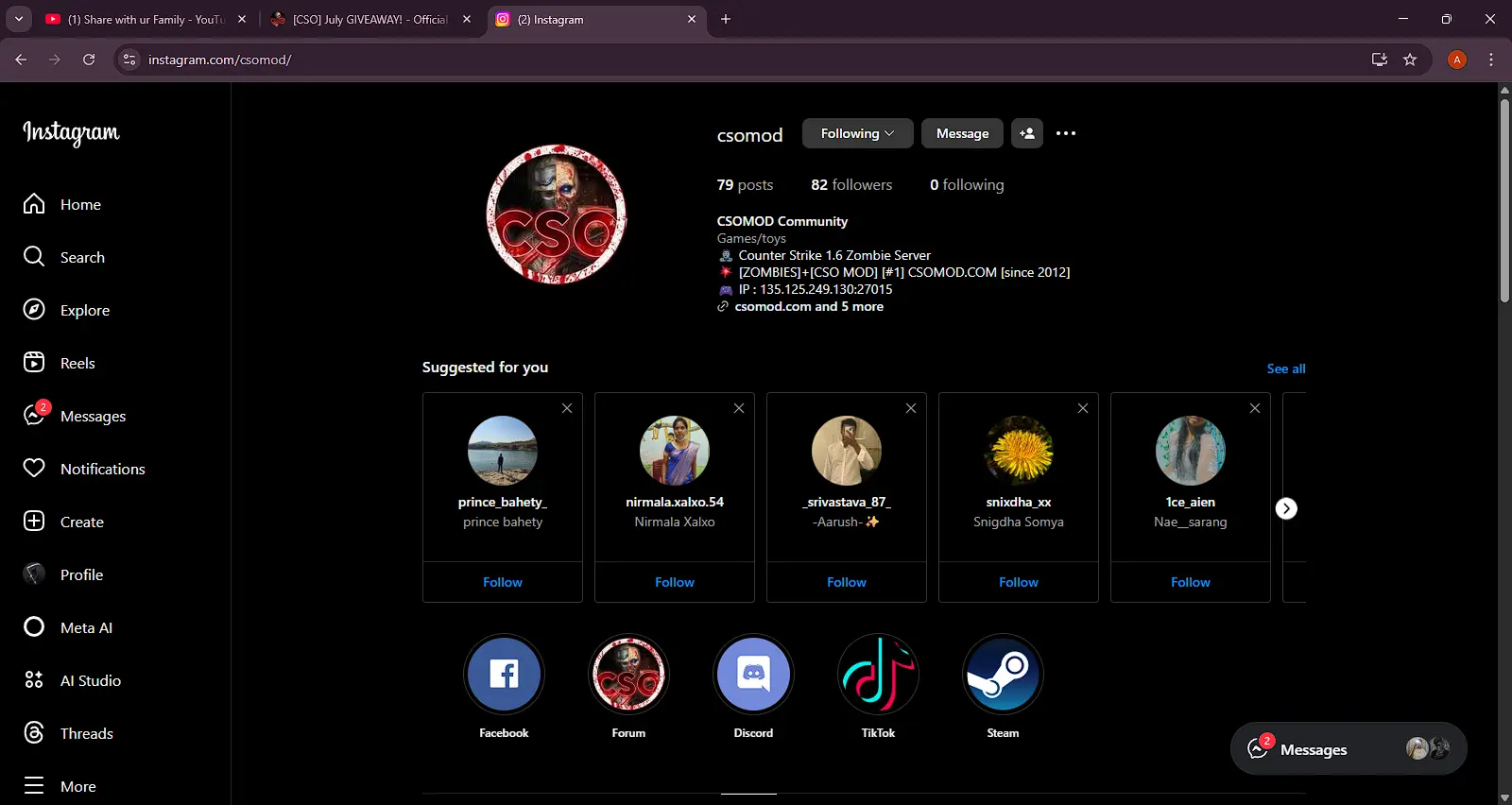Screen dimensions: 1512x805
Task: Follow nirmala.xalxo.54
Action: (x=675, y=582)
